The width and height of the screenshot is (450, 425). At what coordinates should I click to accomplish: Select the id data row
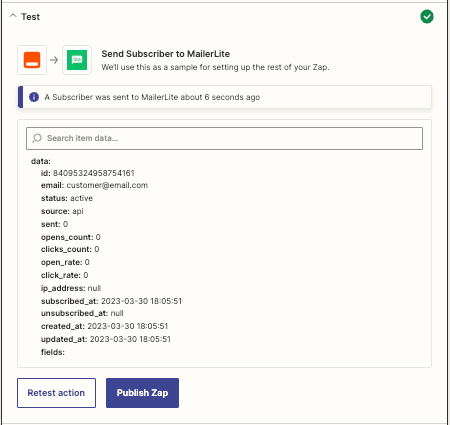pyautogui.click(x=88, y=173)
